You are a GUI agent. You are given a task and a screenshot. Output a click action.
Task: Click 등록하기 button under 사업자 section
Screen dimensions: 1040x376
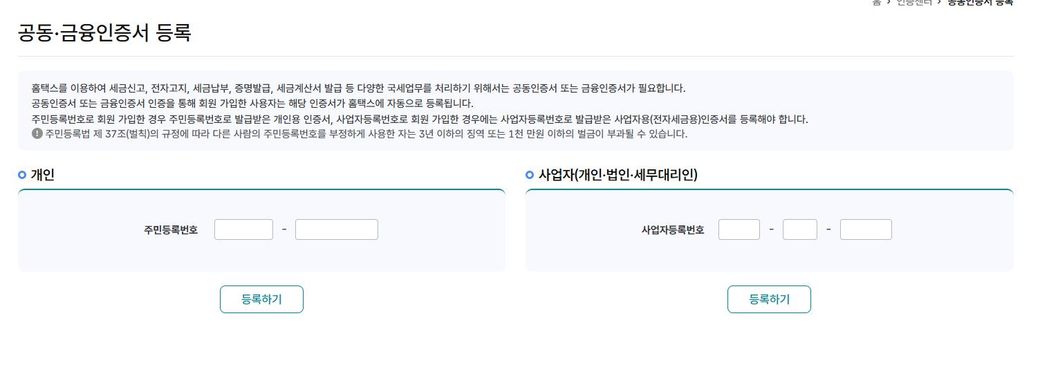769,299
